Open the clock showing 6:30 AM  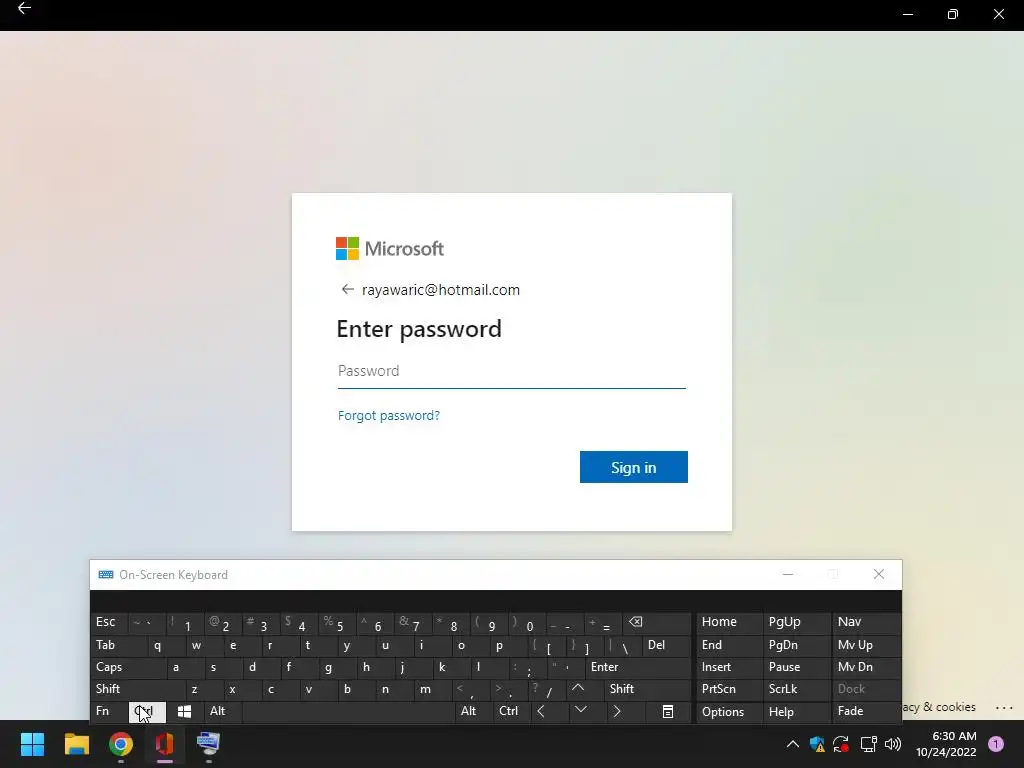pos(946,744)
